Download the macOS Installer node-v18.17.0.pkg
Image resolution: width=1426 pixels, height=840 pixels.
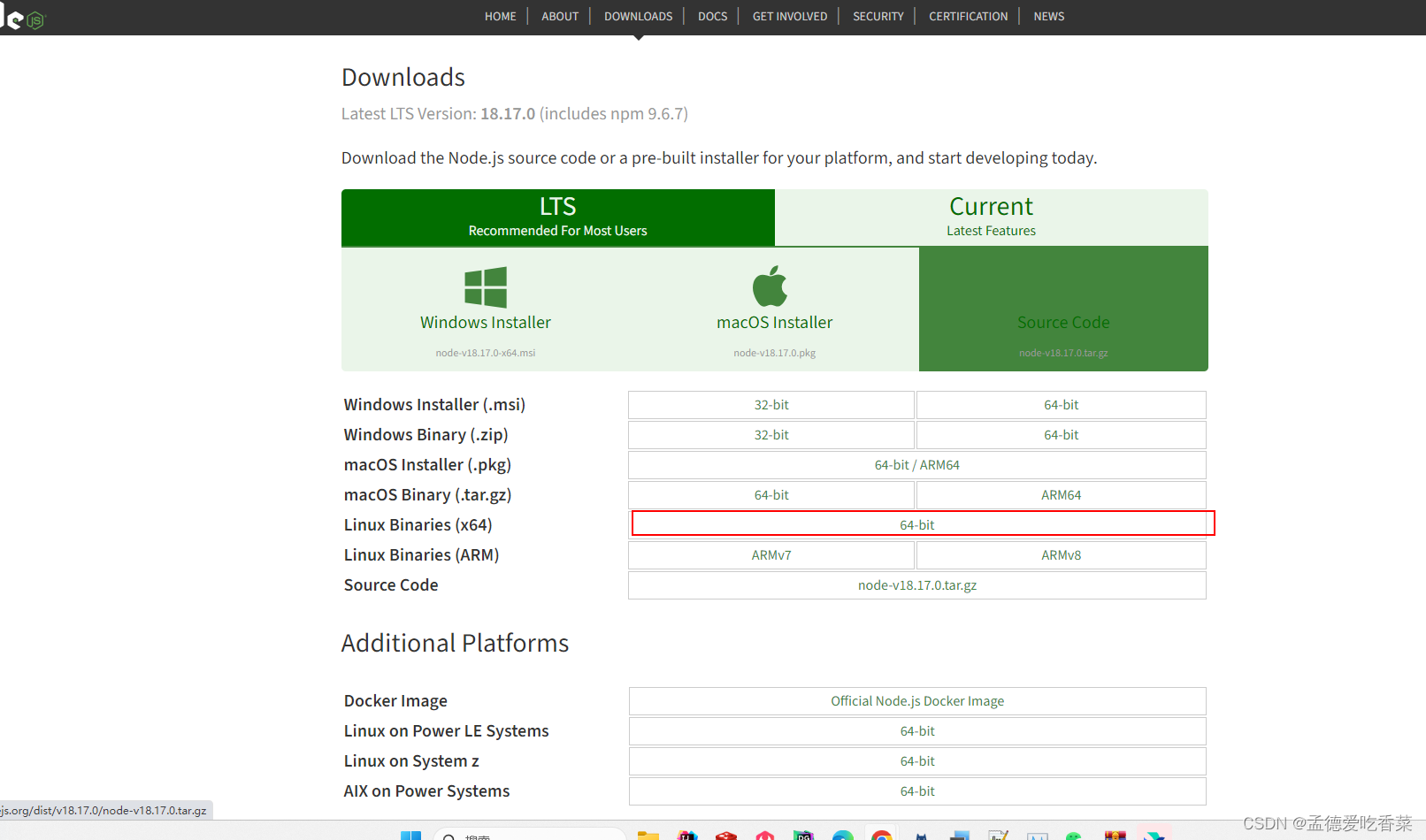(x=775, y=309)
